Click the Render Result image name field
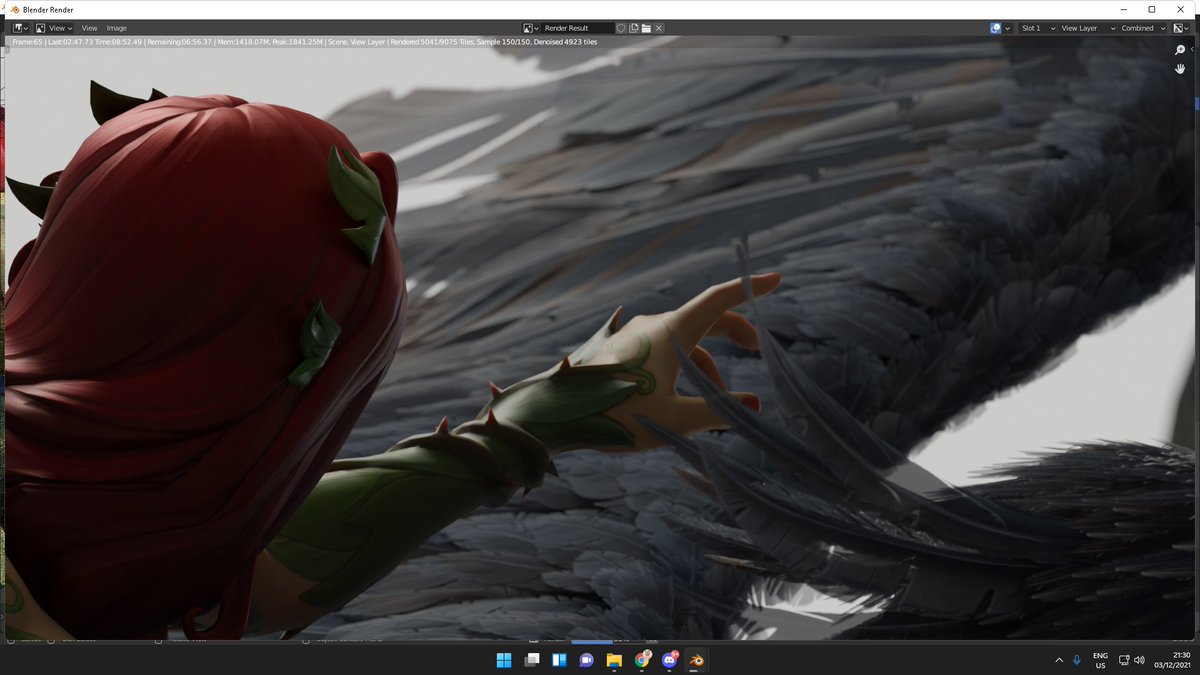The height and width of the screenshot is (675, 1200). [577, 28]
